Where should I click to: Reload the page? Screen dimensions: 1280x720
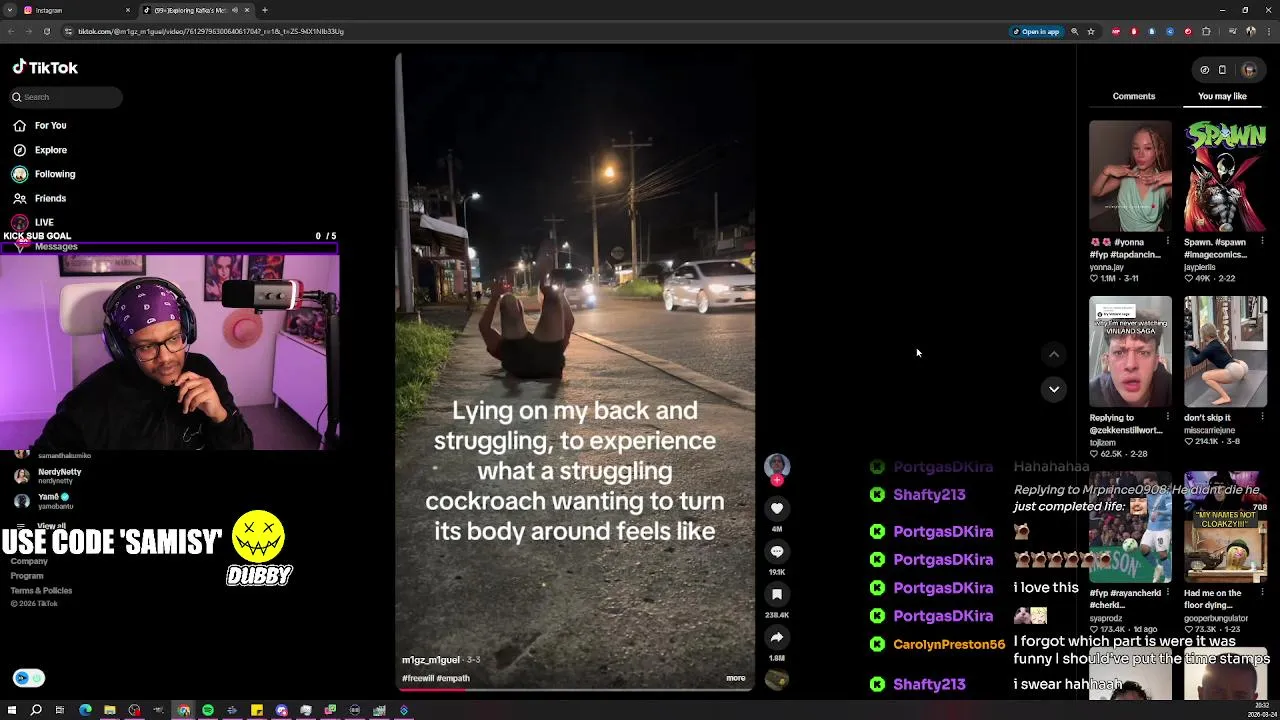(x=46, y=31)
